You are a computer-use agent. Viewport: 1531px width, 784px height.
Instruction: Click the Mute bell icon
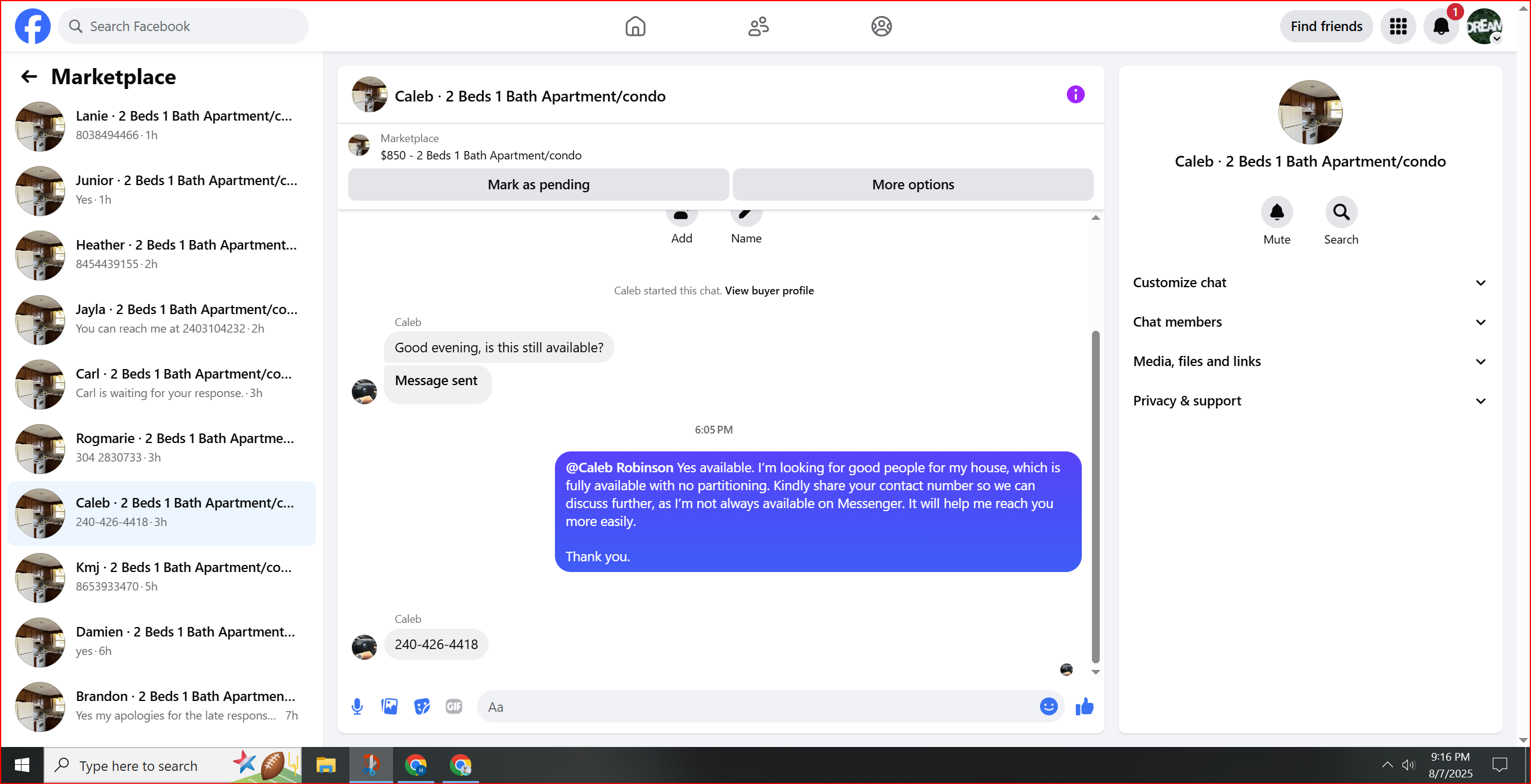coord(1277,212)
